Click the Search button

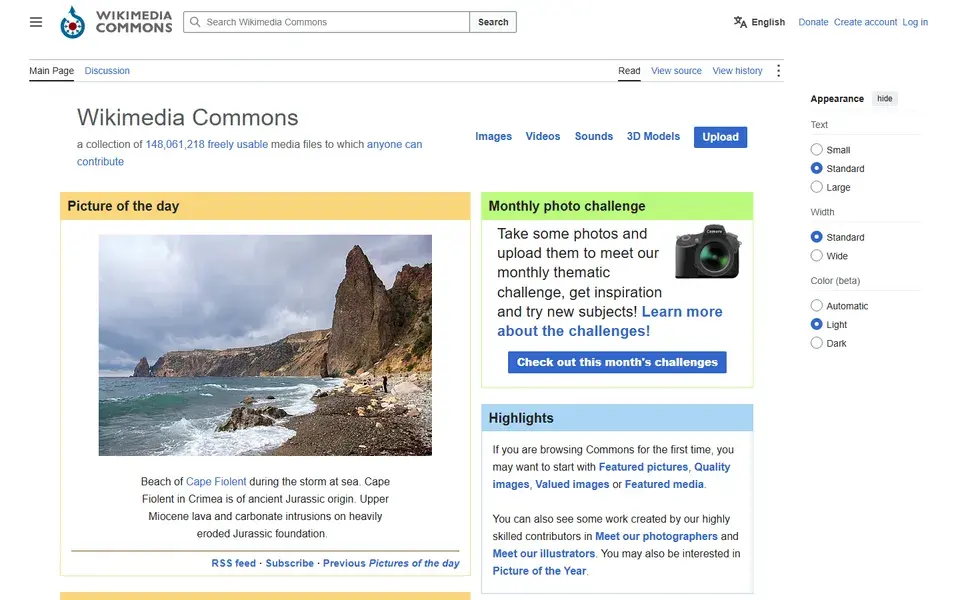pos(493,22)
